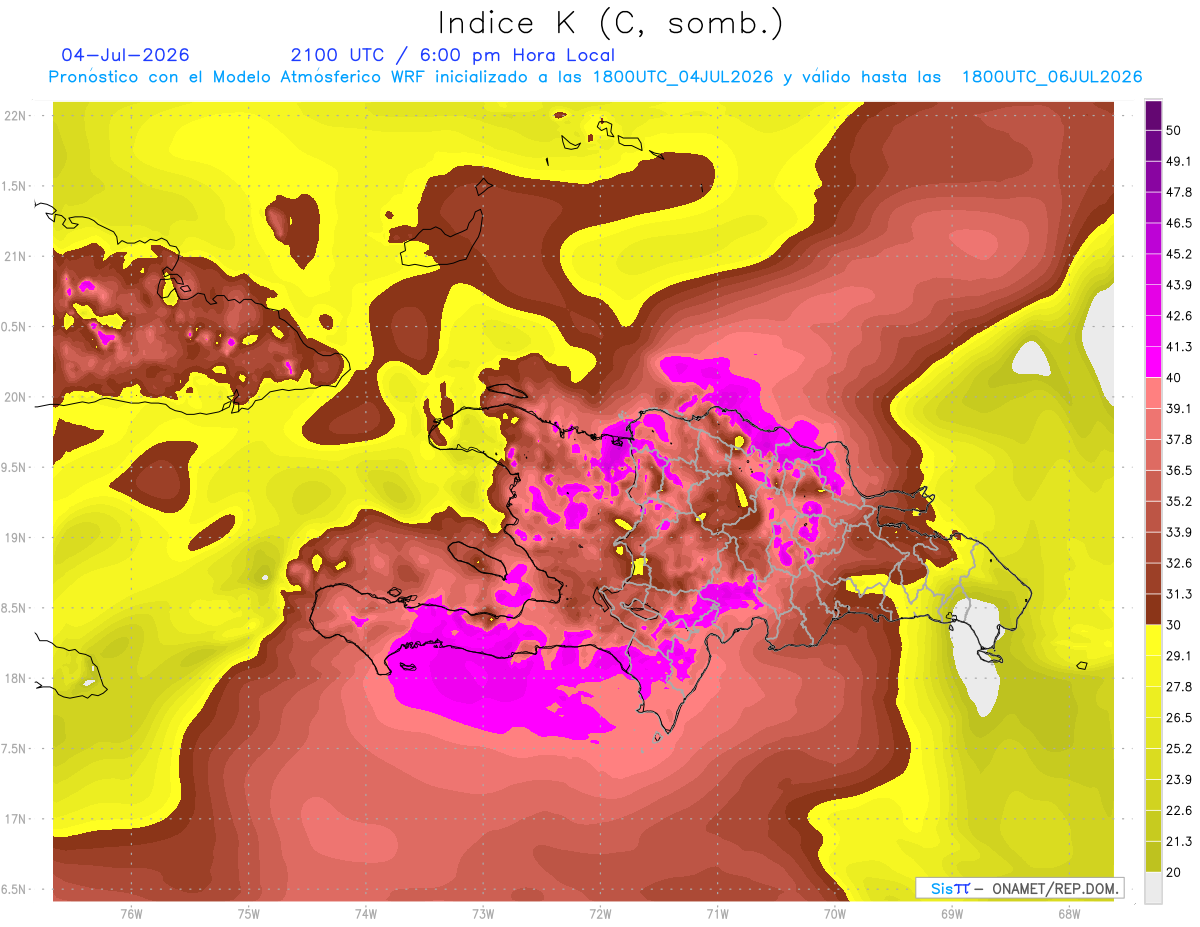
Task: Pick the dark purple swatch above 50
Action: click(1154, 115)
